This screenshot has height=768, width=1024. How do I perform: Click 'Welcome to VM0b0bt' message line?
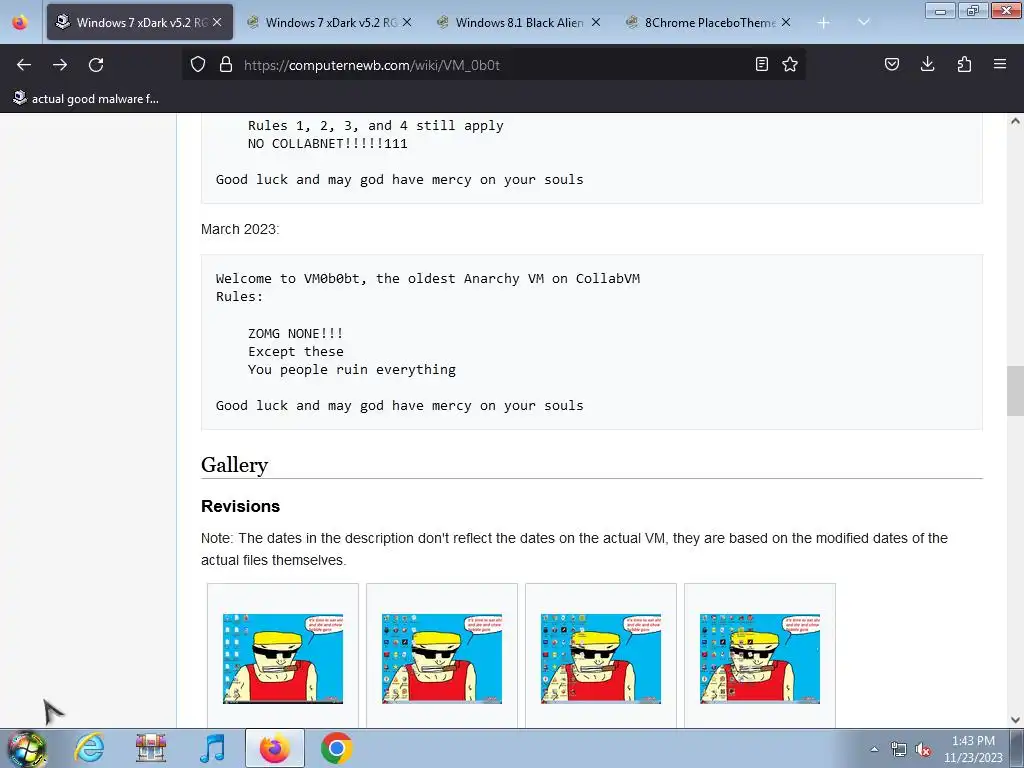[x=428, y=279]
